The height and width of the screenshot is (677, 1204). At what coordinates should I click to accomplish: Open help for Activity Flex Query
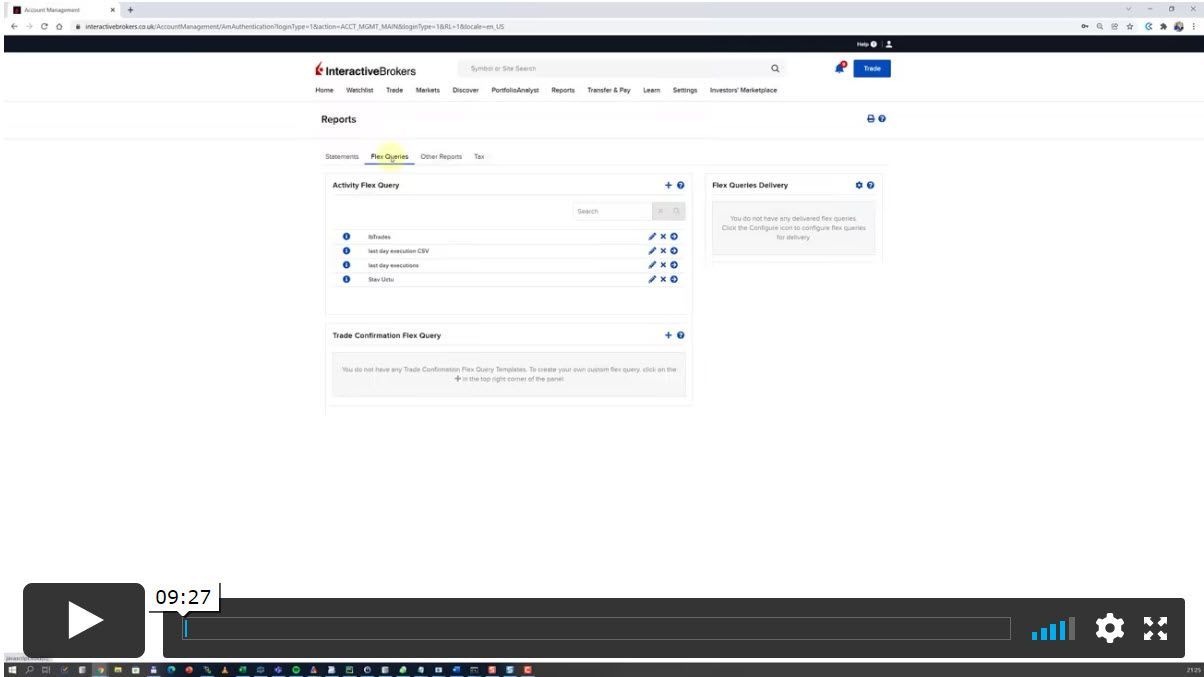point(681,185)
